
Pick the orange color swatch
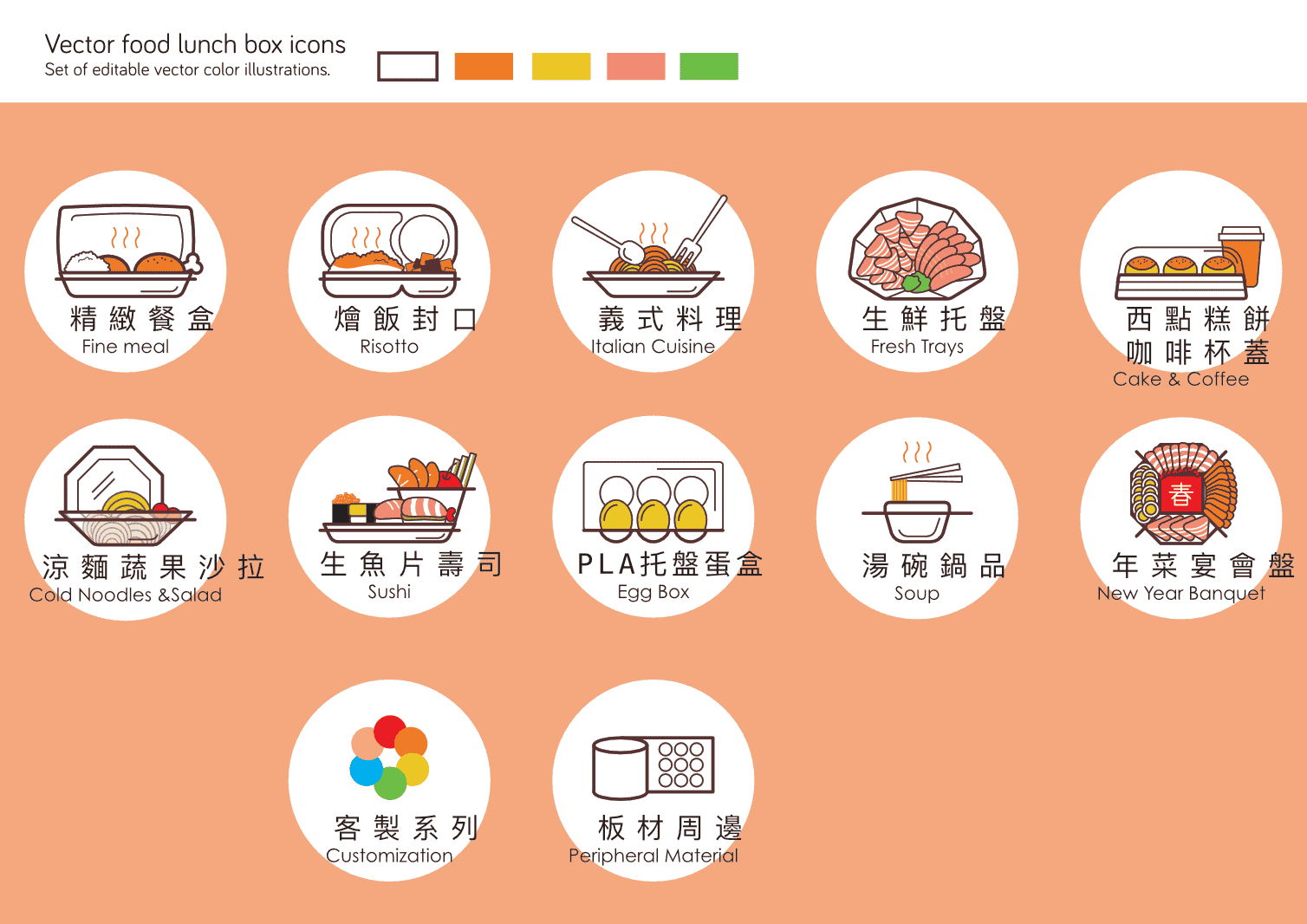click(484, 67)
